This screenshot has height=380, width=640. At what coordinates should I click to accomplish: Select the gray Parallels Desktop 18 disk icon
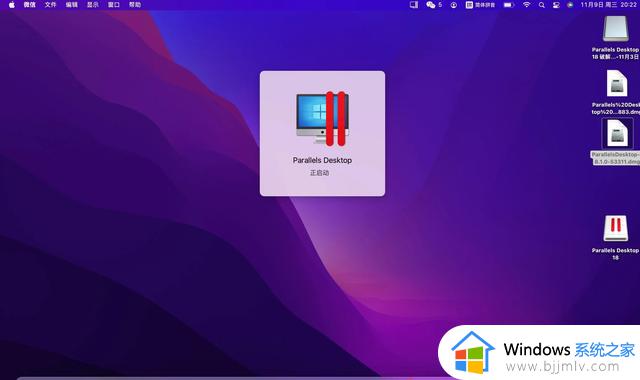(x=616, y=29)
